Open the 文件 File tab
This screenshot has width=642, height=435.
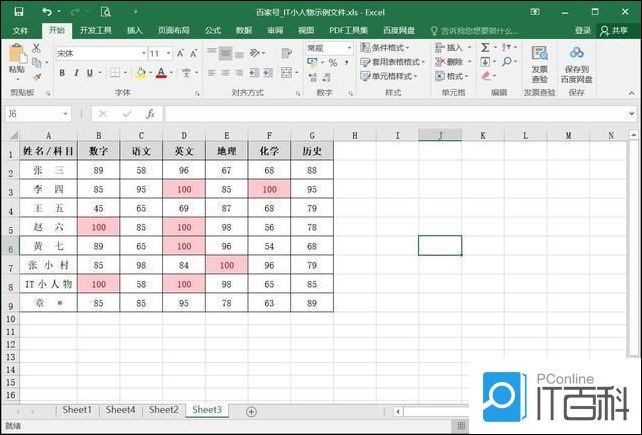pos(20,30)
